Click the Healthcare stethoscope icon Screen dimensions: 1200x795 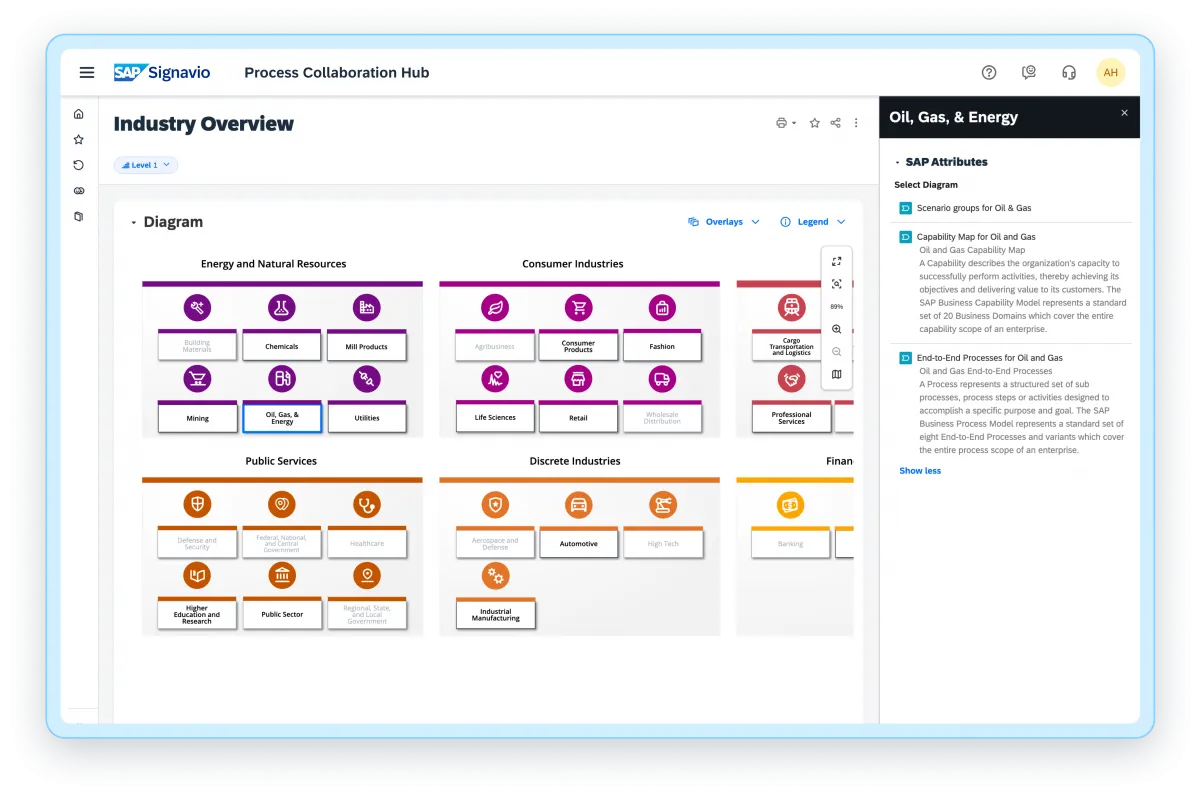367,505
